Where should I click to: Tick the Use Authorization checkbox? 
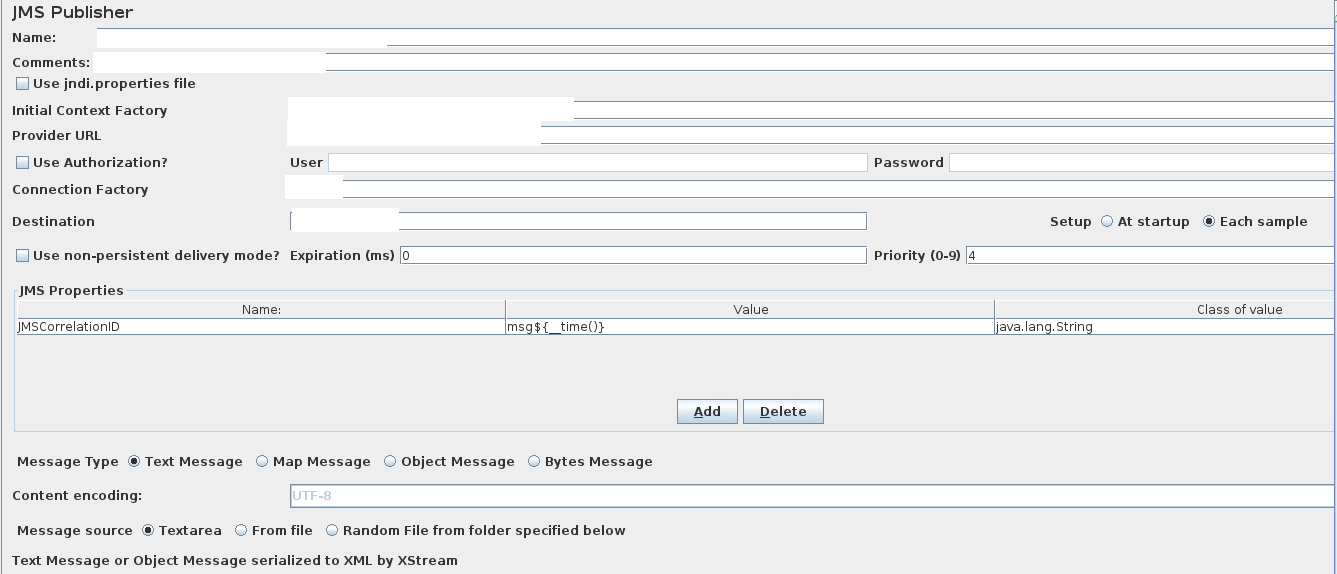pos(22,163)
